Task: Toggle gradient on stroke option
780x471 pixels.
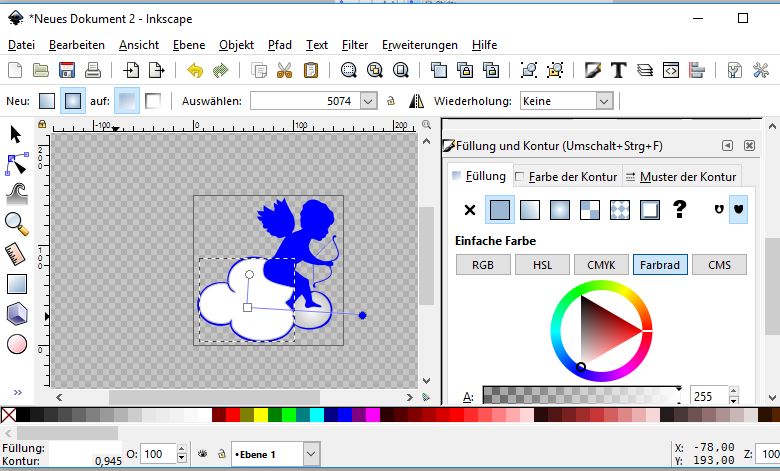Action: tap(153, 101)
